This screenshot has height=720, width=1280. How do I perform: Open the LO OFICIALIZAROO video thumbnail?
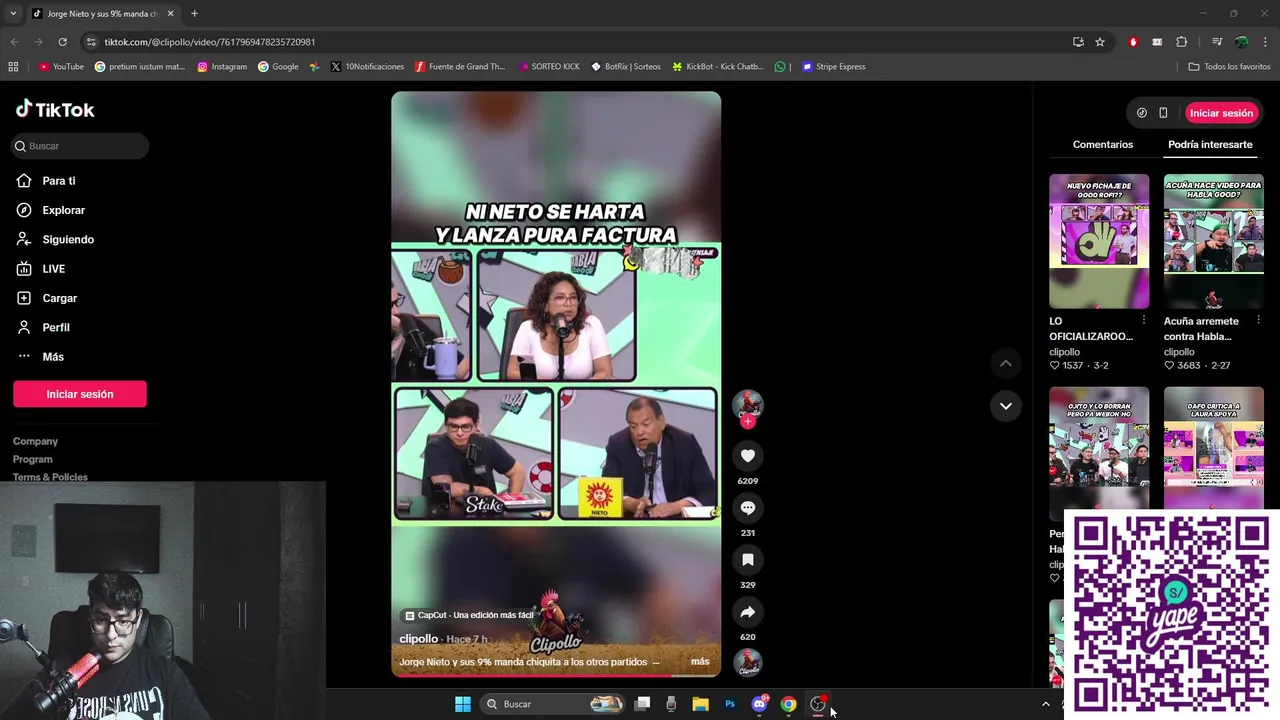[x=1099, y=241]
